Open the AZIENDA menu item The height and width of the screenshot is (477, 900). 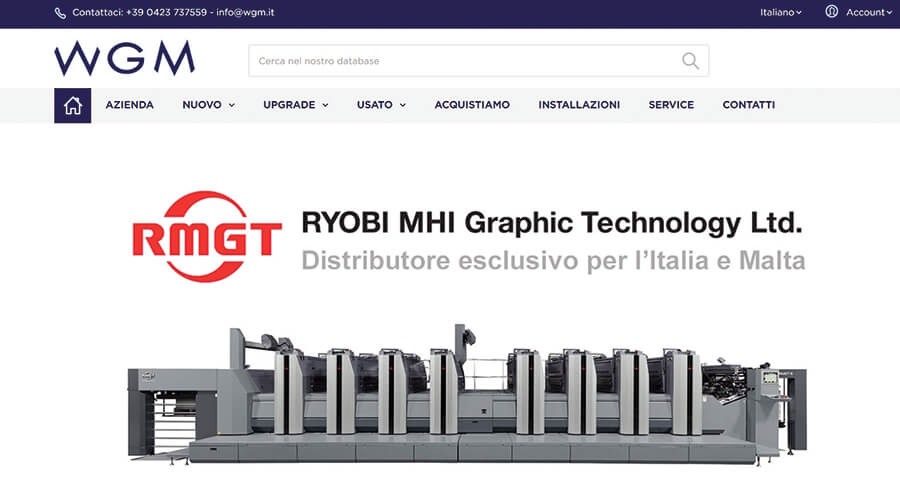(129, 105)
